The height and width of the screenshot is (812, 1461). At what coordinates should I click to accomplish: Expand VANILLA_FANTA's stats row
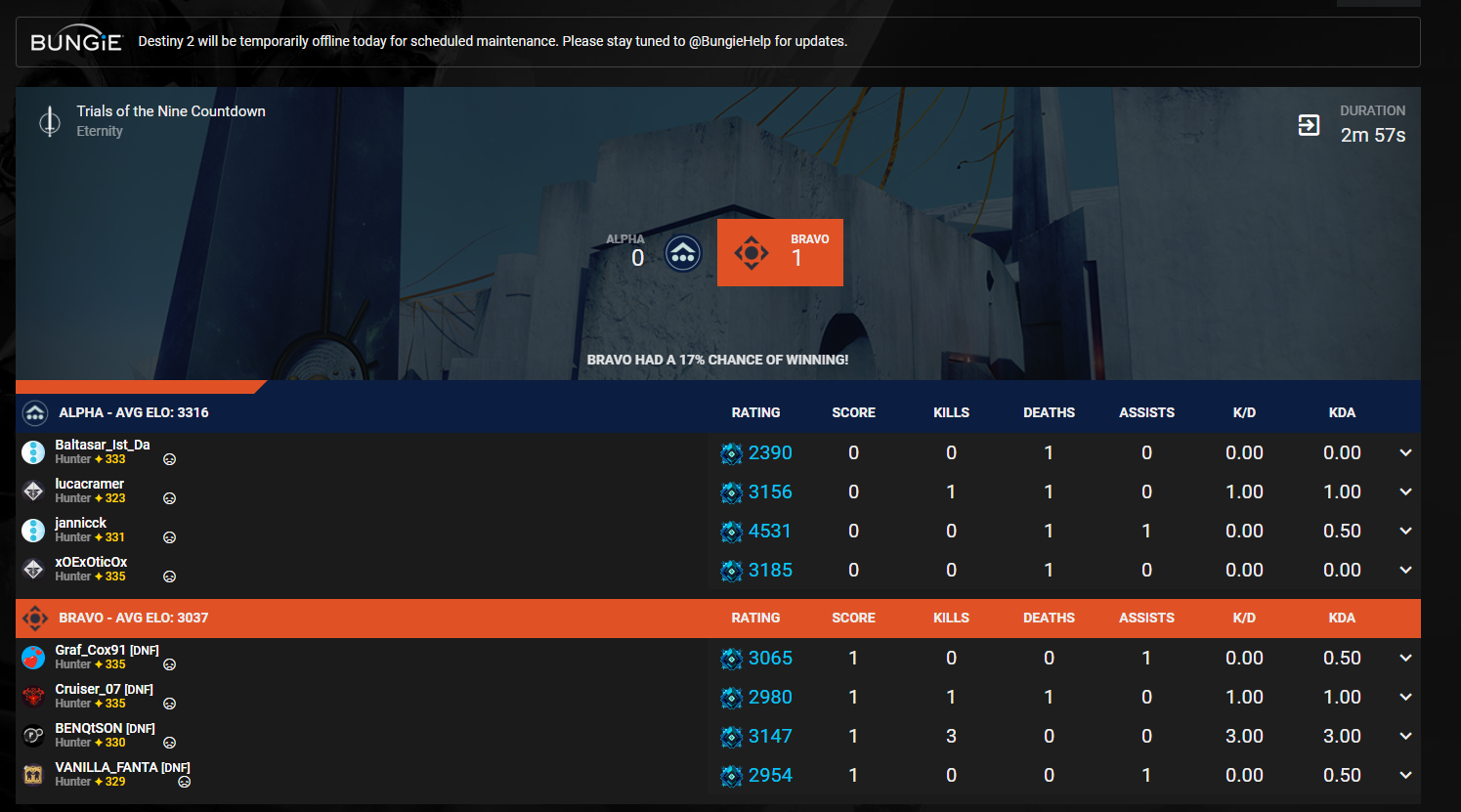pyautogui.click(x=1405, y=775)
